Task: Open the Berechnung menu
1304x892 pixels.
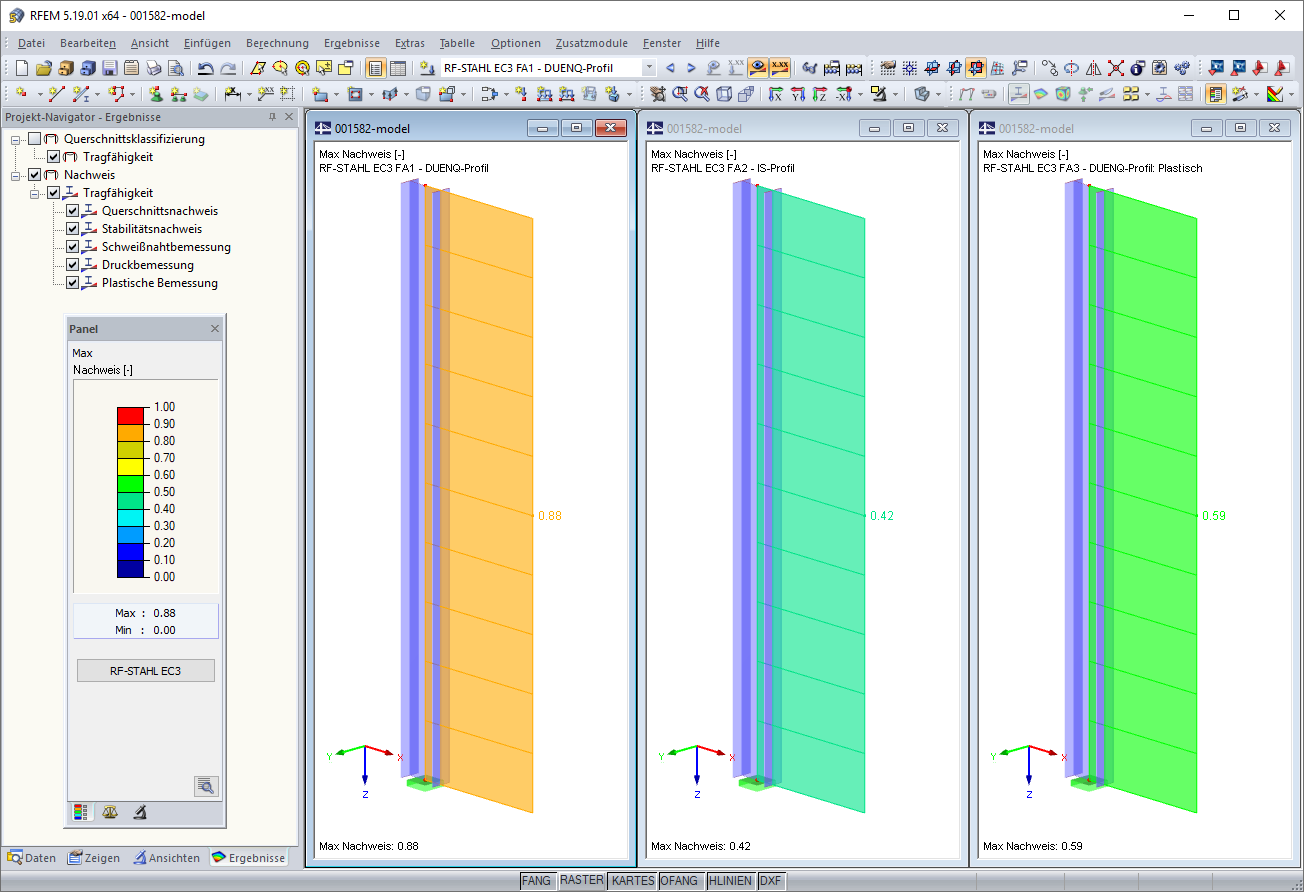Action: 277,43
